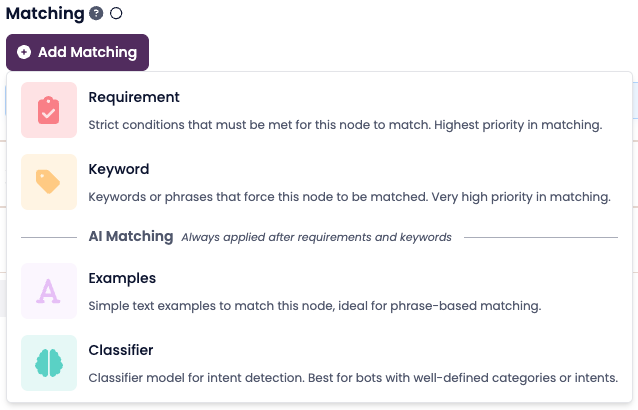Viewport: 638px width, 410px height.
Task: Click the orange Keyword tag icon
Action: [48, 182]
